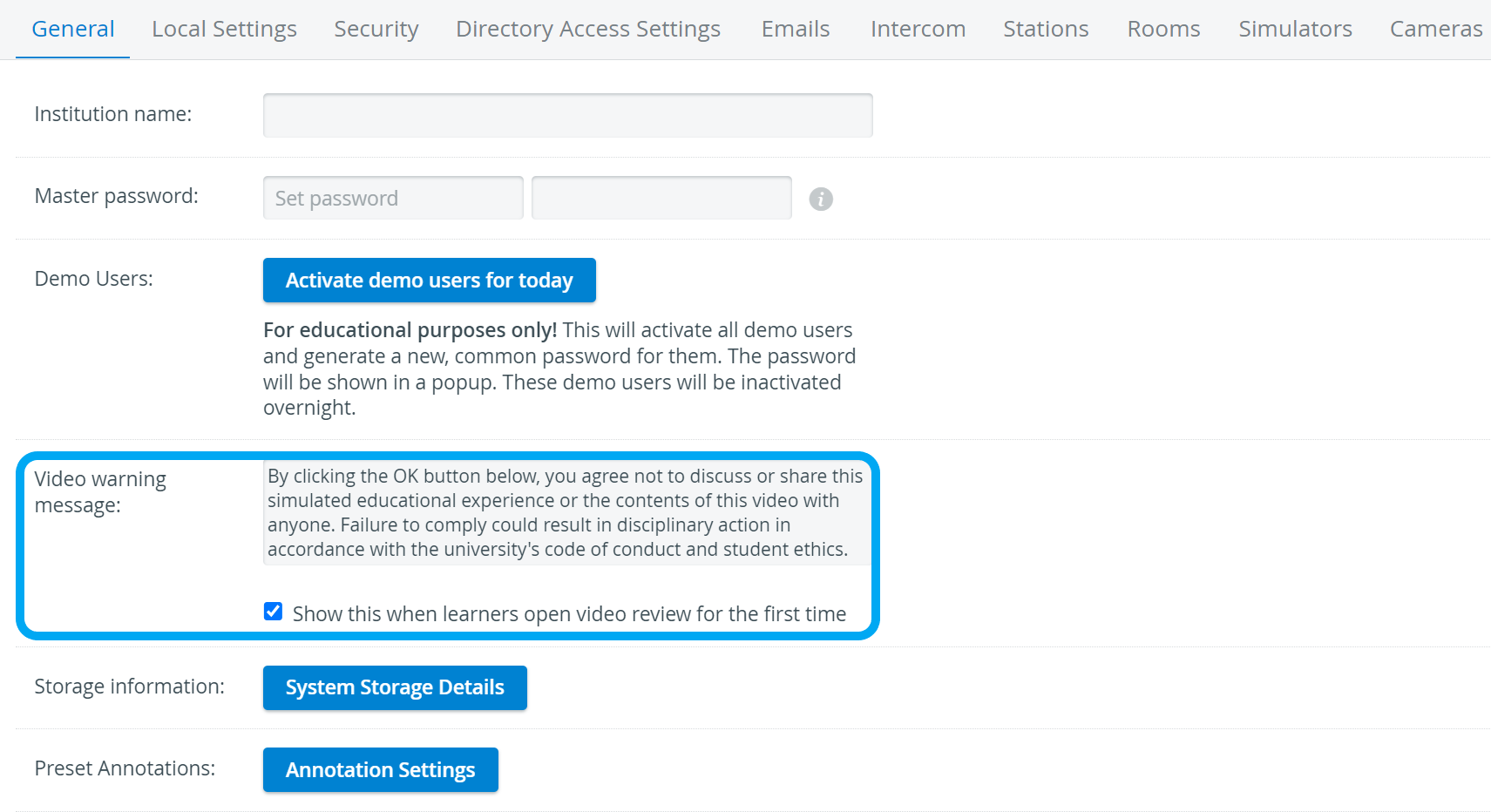Select the Simulators tab
Image resolution: width=1491 pixels, height=812 pixels.
tap(1295, 29)
